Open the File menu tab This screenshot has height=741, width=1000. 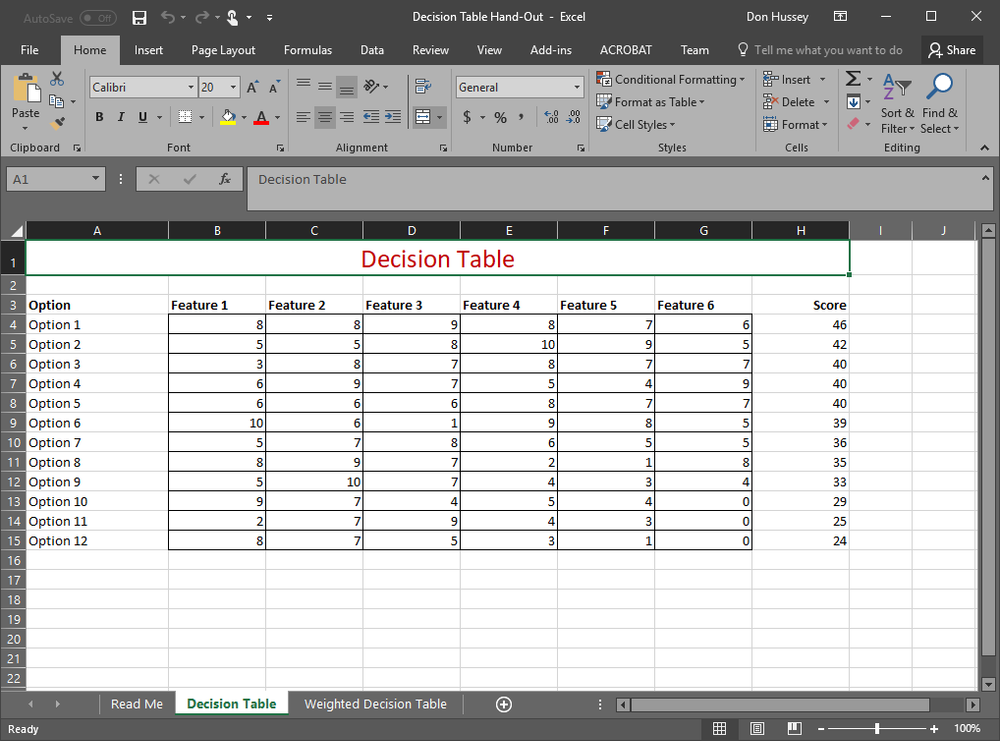[x=29, y=50]
